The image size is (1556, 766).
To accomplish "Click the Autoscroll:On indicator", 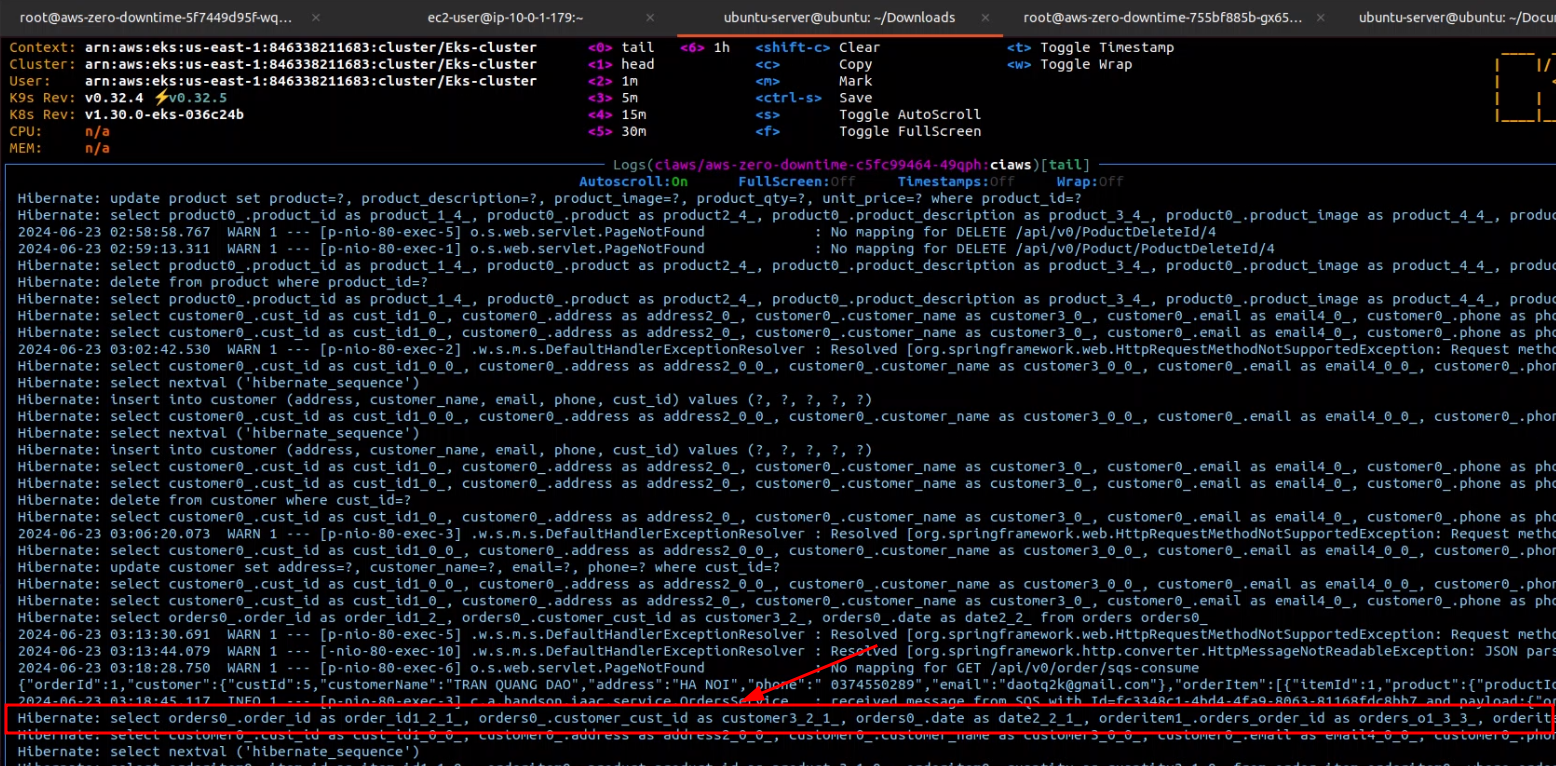I will (x=634, y=182).
